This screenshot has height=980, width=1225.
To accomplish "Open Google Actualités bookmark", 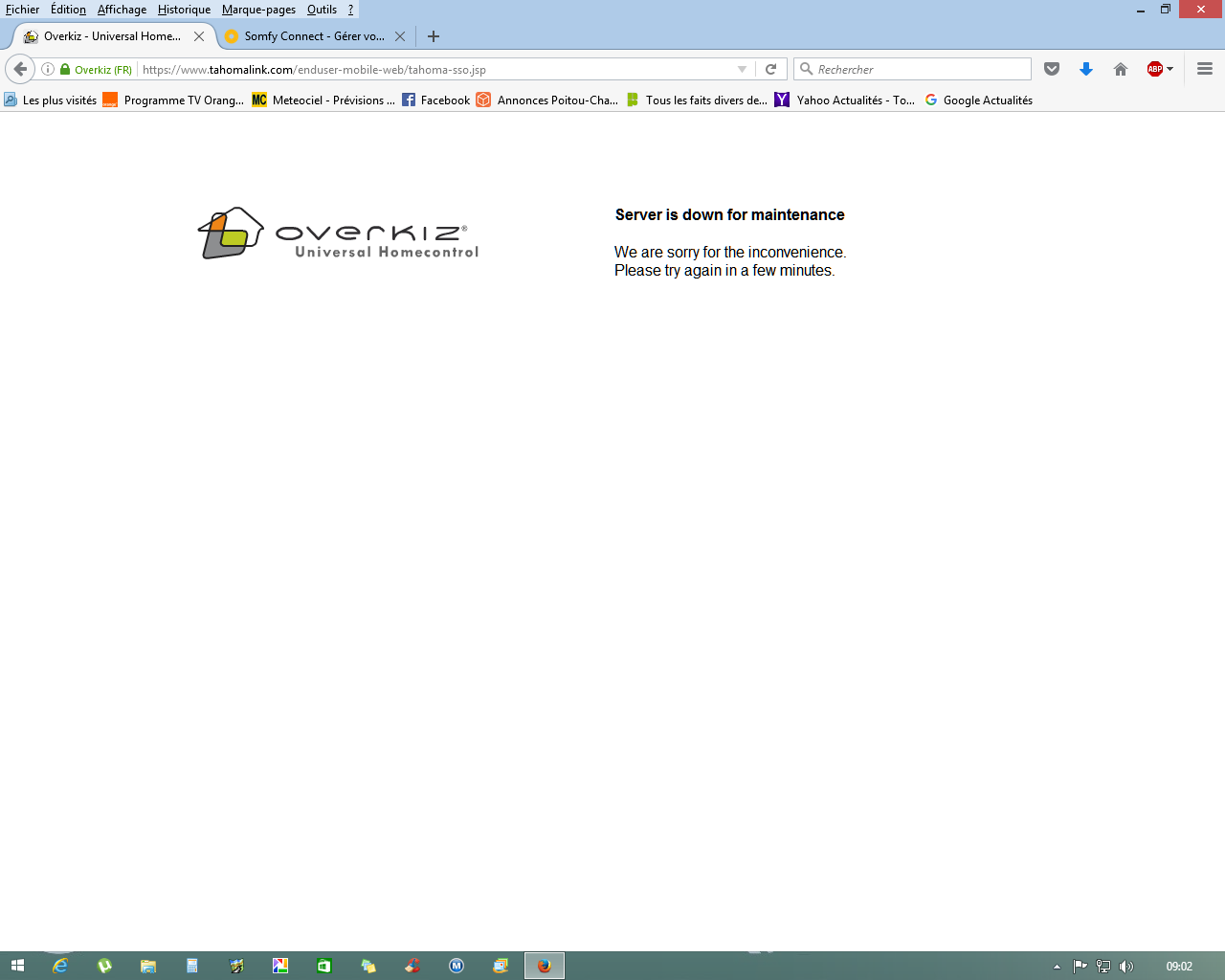I will tap(979, 100).
